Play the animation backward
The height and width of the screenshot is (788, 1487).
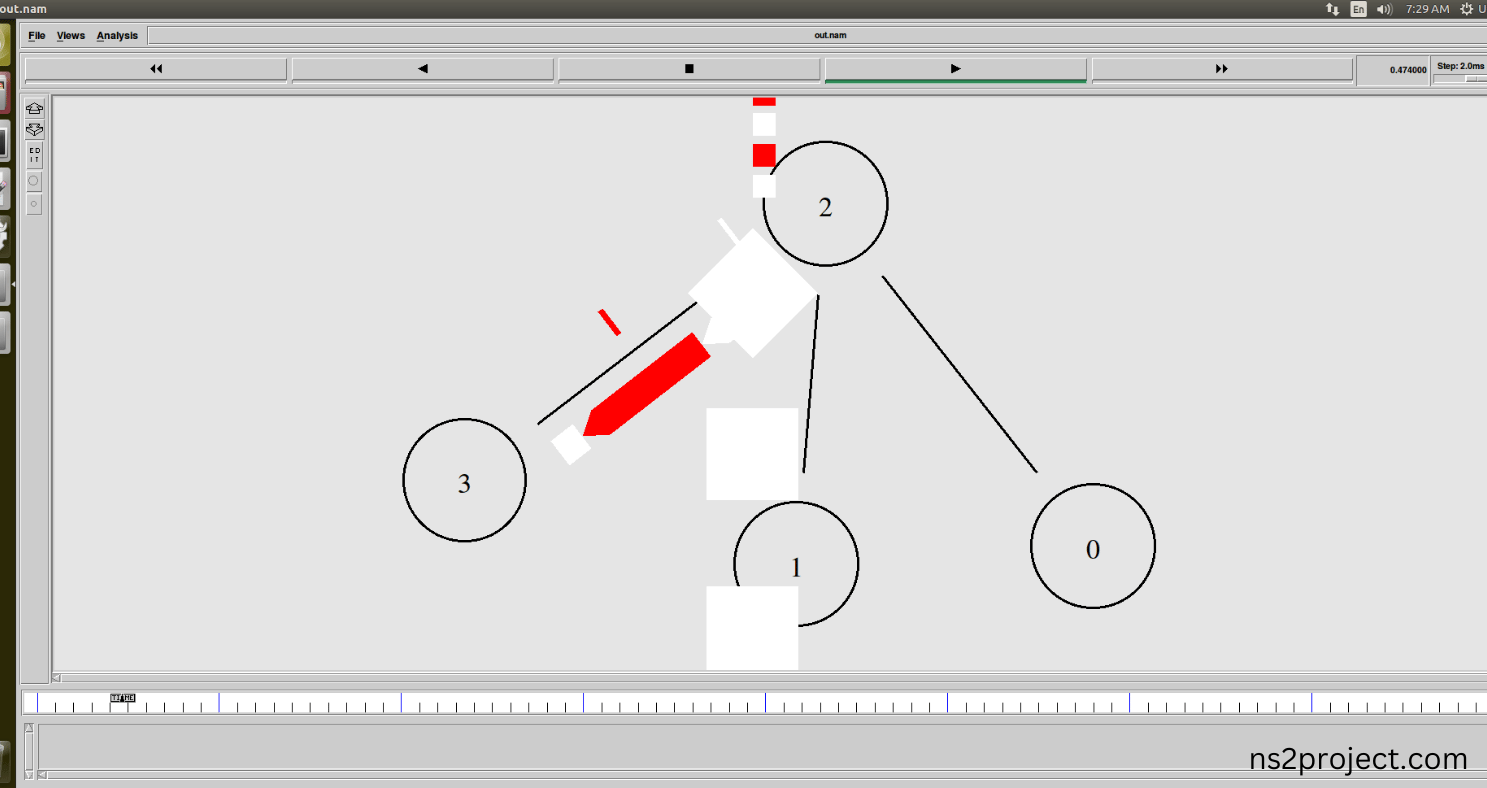422,69
